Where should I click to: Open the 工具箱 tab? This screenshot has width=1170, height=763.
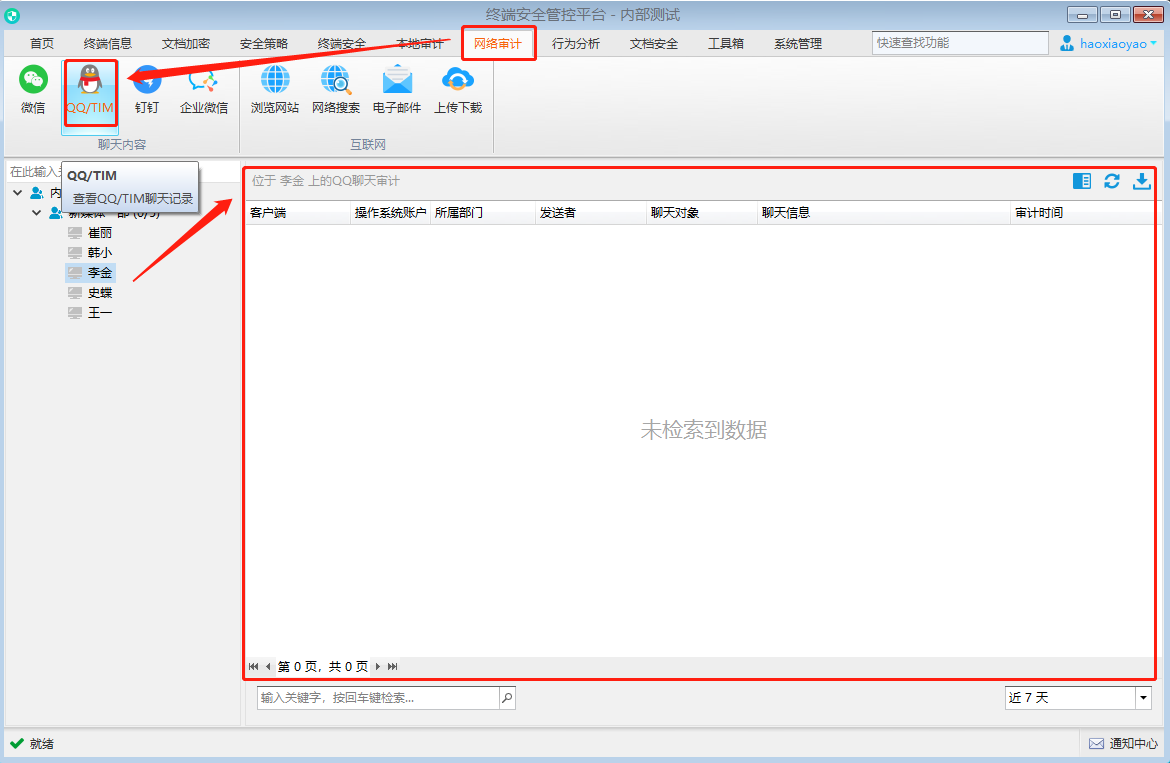click(725, 44)
